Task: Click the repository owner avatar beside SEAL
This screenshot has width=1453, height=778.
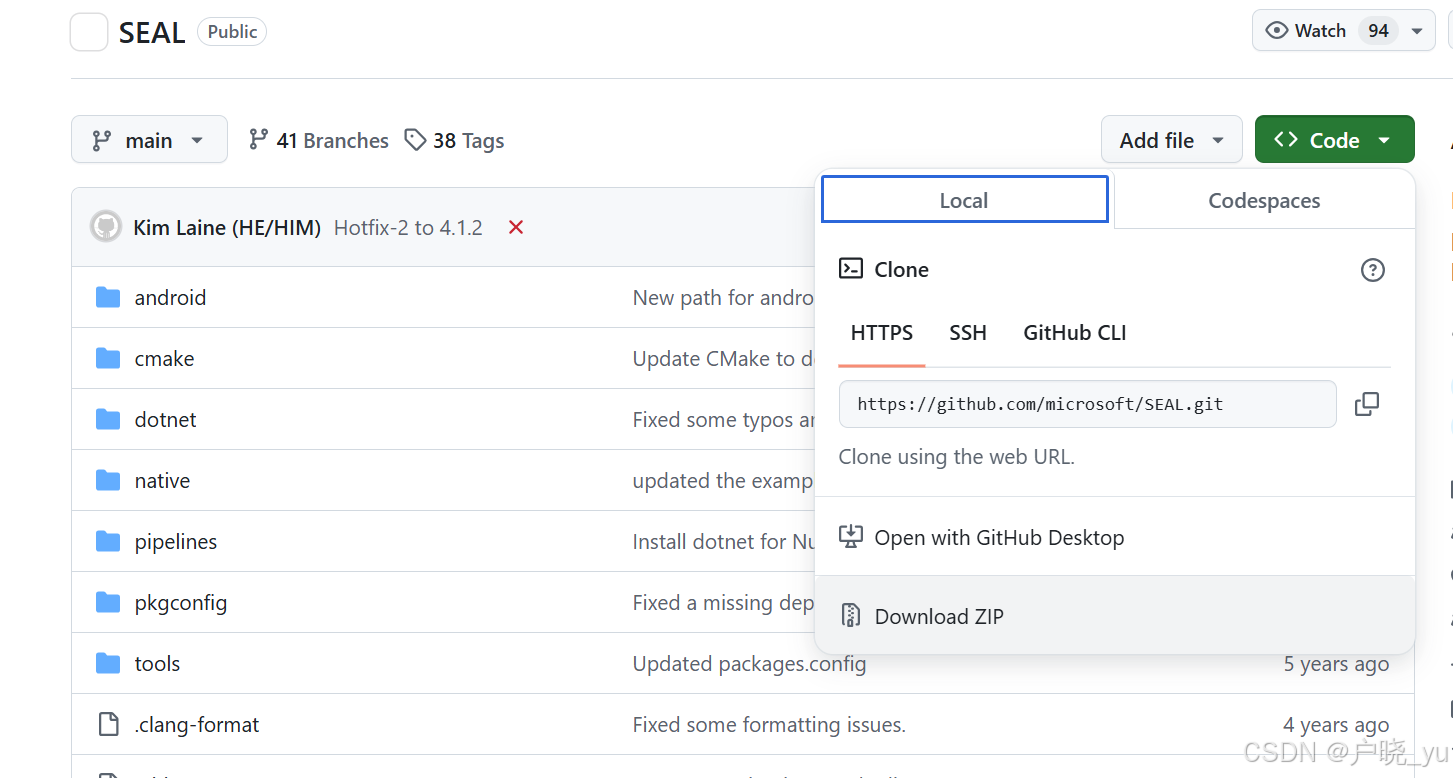Action: (x=88, y=32)
